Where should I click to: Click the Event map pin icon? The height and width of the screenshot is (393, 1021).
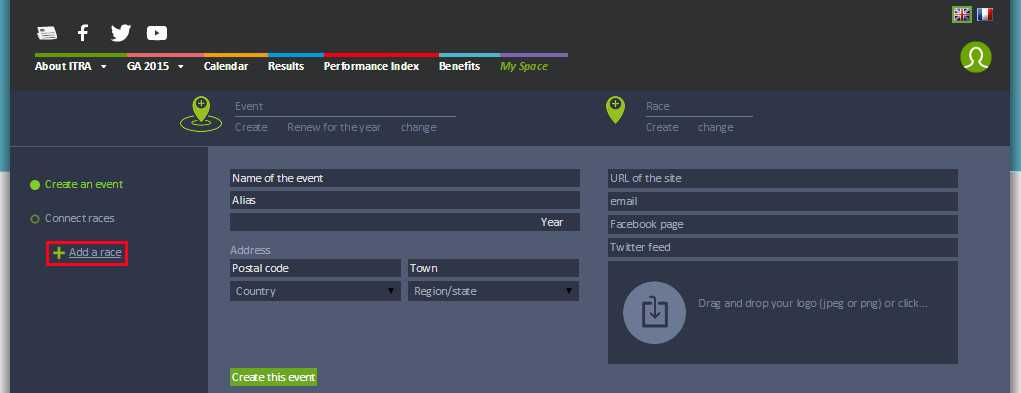pos(201,114)
